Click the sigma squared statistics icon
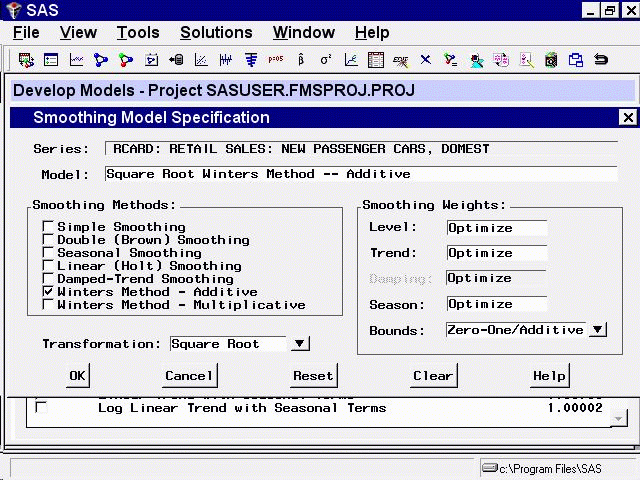This screenshot has width=640, height=480. (326, 60)
